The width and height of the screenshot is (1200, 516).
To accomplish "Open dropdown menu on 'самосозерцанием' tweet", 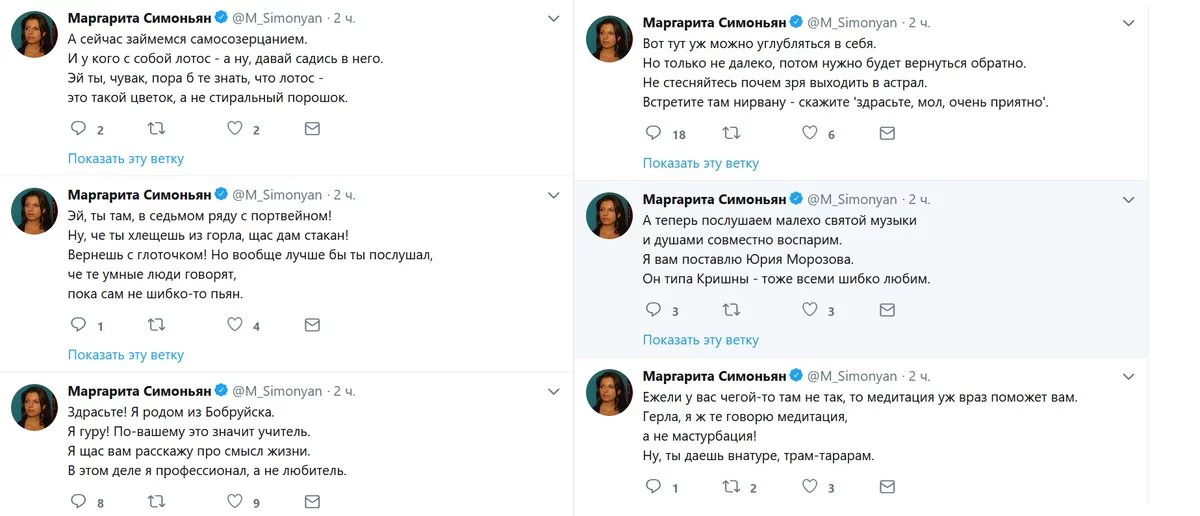I will (554, 19).
